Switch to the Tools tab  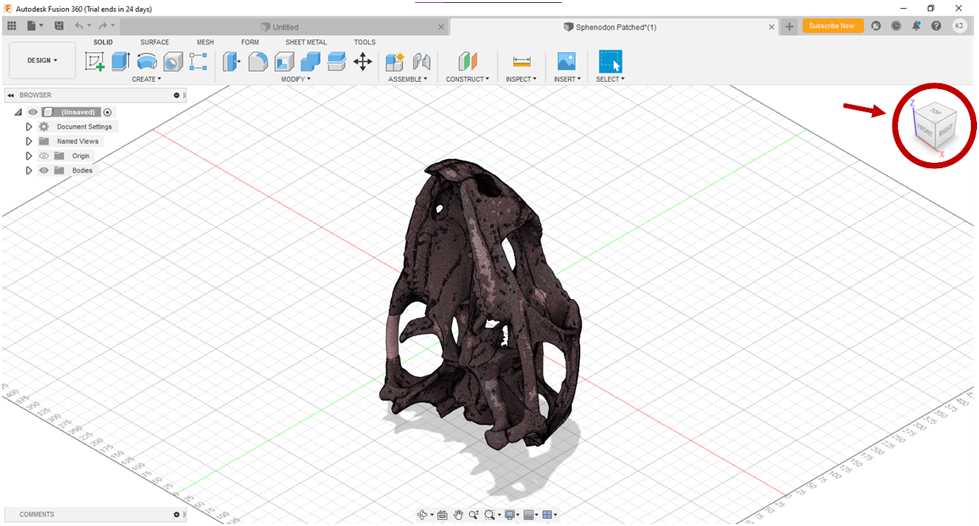coord(365,42)
